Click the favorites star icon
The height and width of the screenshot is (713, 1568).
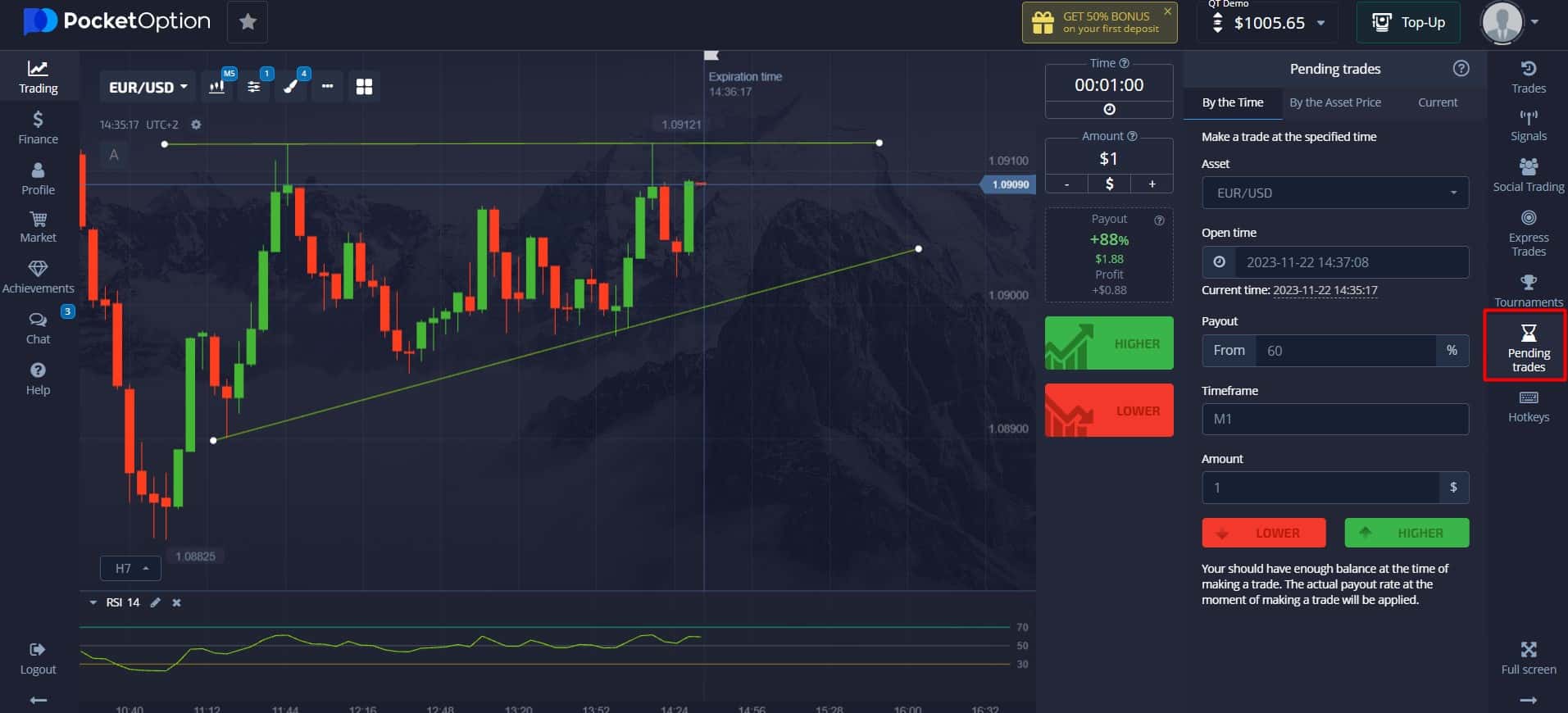pyautogui.click(x=248, y=22)
